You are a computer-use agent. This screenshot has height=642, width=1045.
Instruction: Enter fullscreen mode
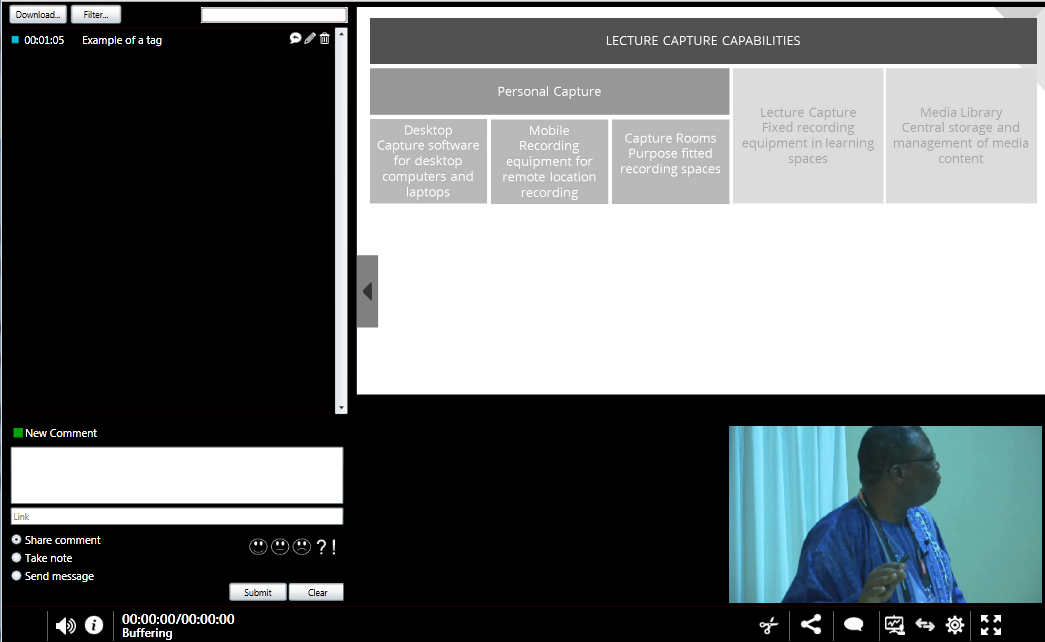(991, 625)
